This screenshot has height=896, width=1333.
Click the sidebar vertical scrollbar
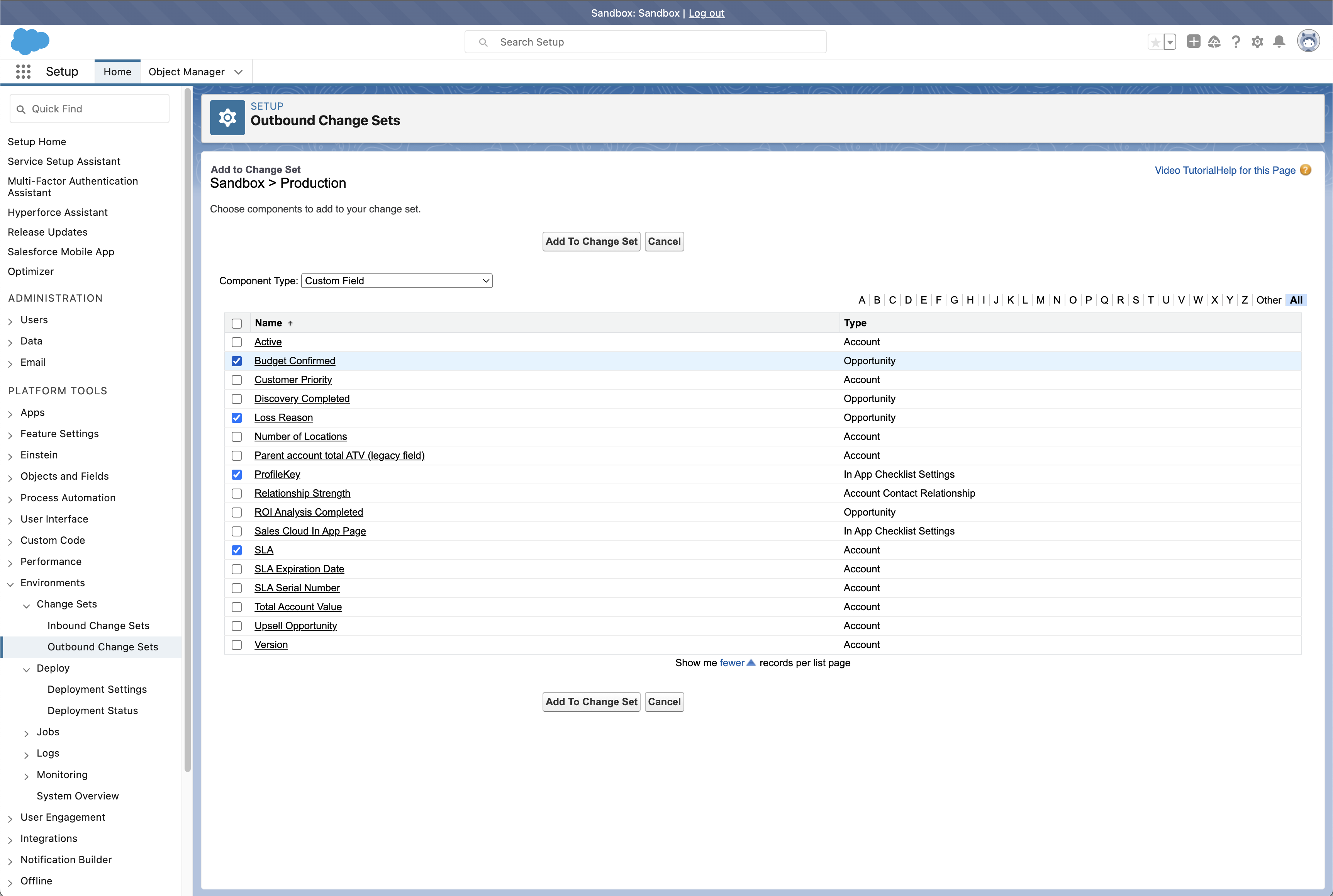click(187, 429)
